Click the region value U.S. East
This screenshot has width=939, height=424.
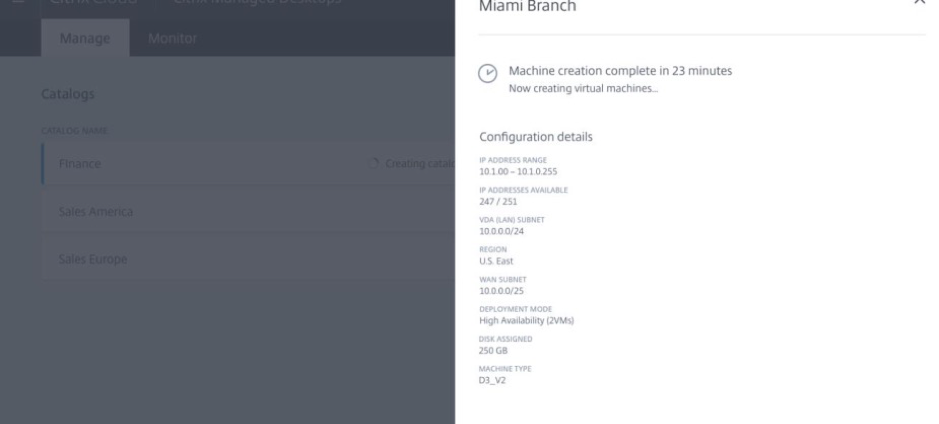496,261
